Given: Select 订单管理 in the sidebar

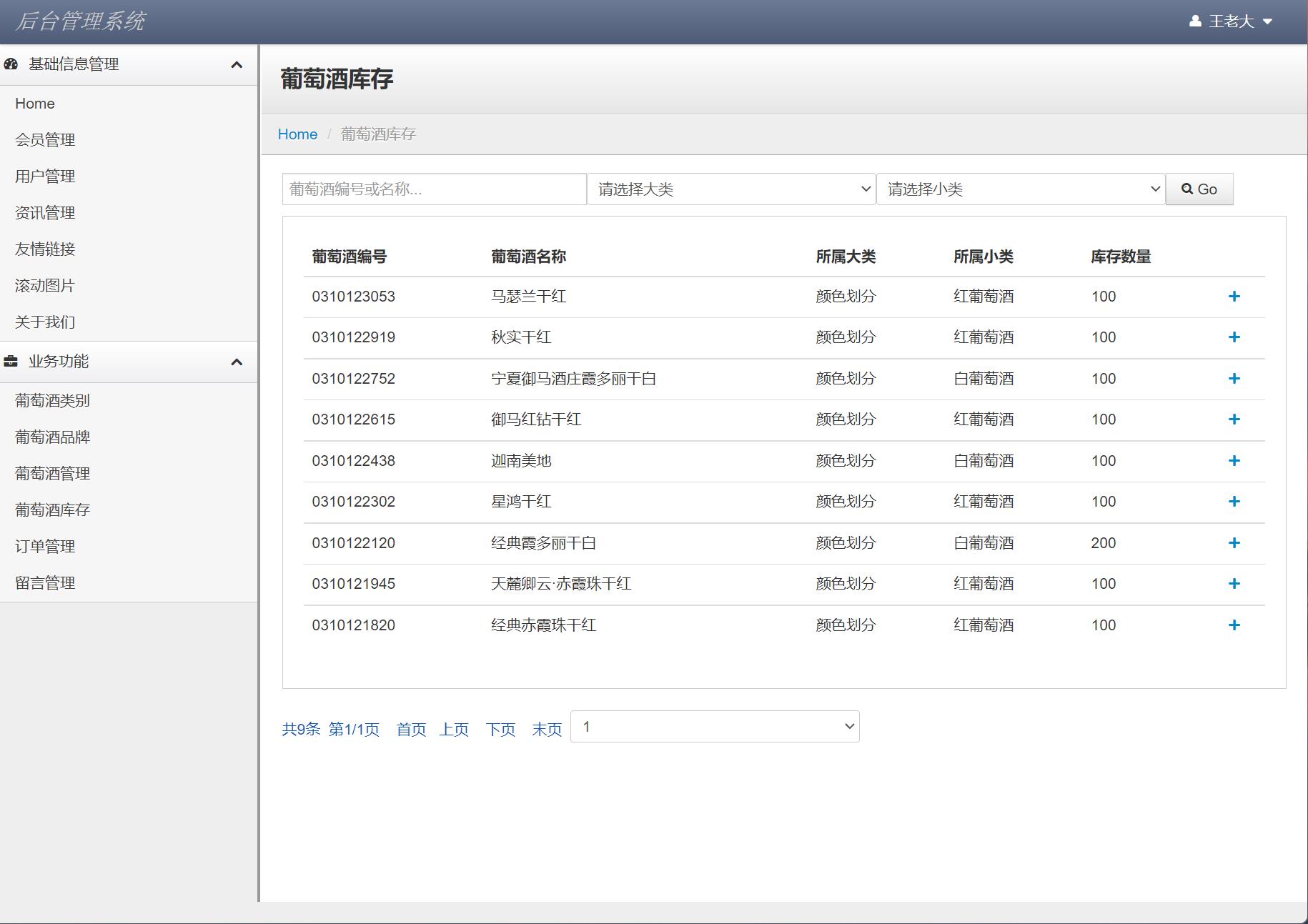Looking at the screenshot, I should [46, 547].
